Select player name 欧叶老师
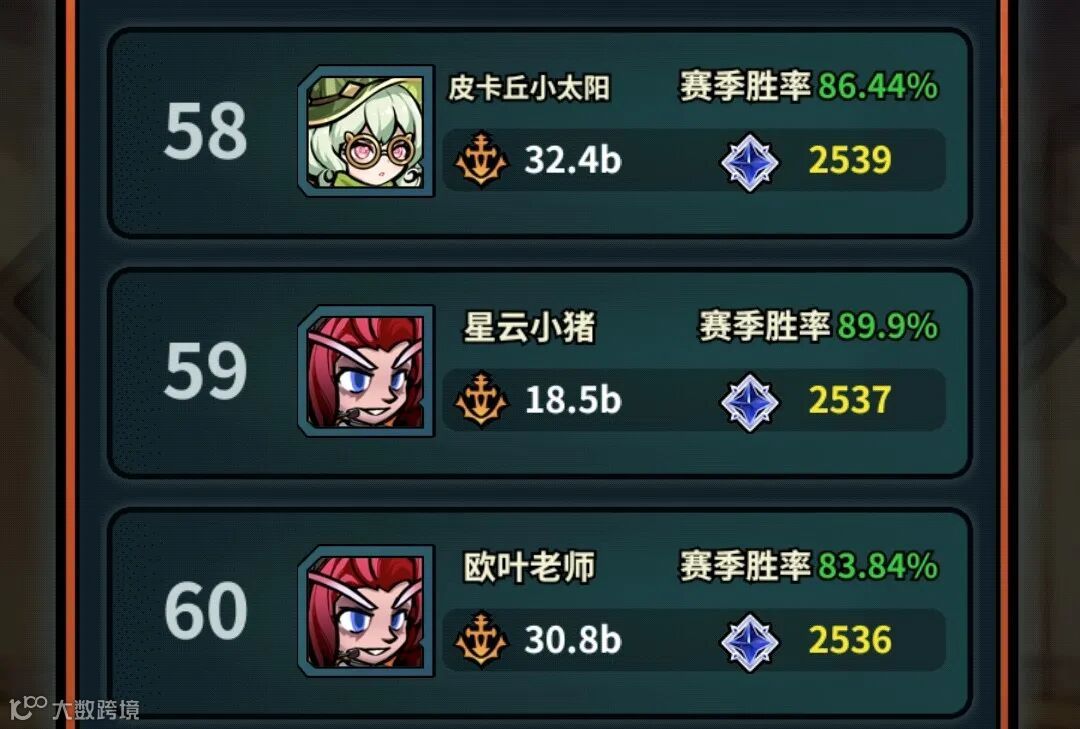The width and height of the screenshot is (1080, 729). click(529, 567)
